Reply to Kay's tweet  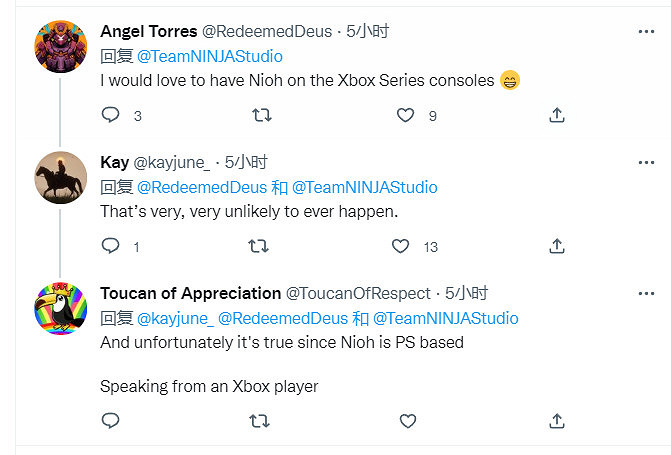coord(111,245)
